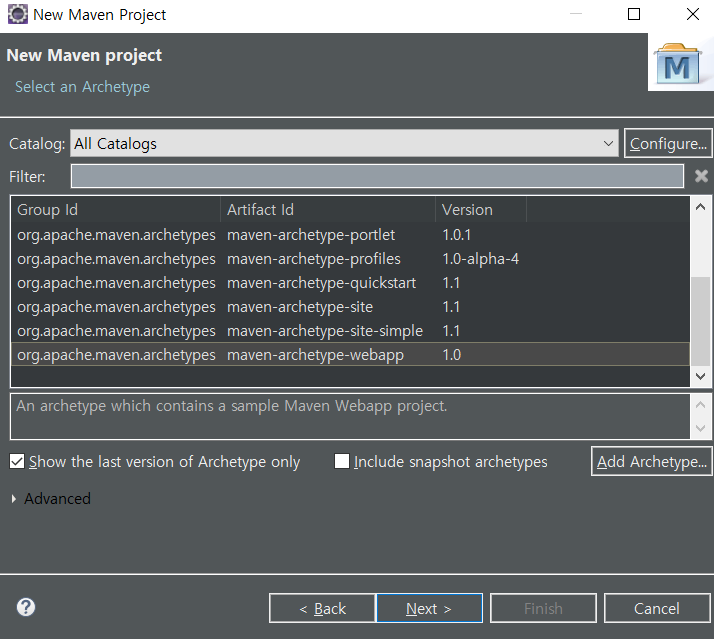Sort by the Artifact Id column header

tap(328, 210)
